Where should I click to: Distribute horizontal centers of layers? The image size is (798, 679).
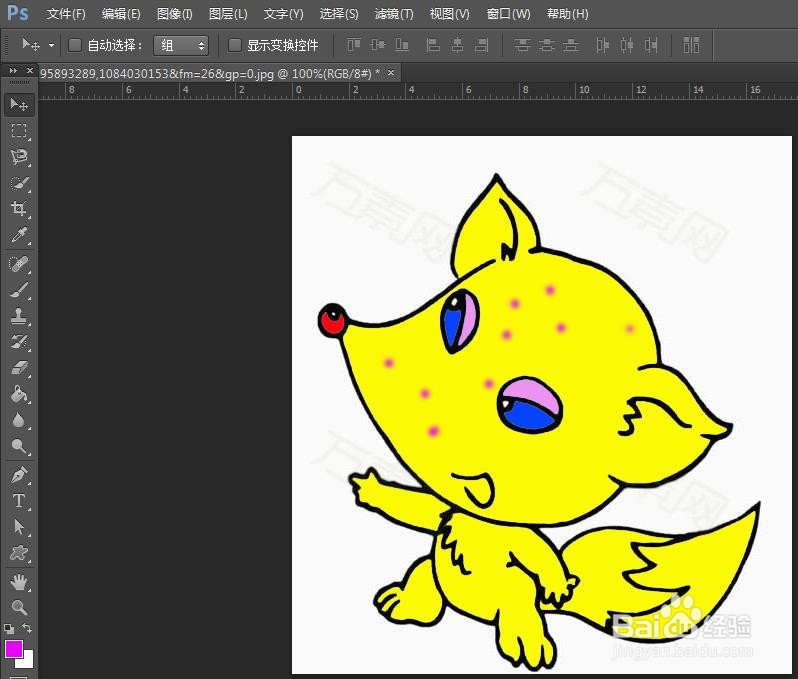point(627,45)
